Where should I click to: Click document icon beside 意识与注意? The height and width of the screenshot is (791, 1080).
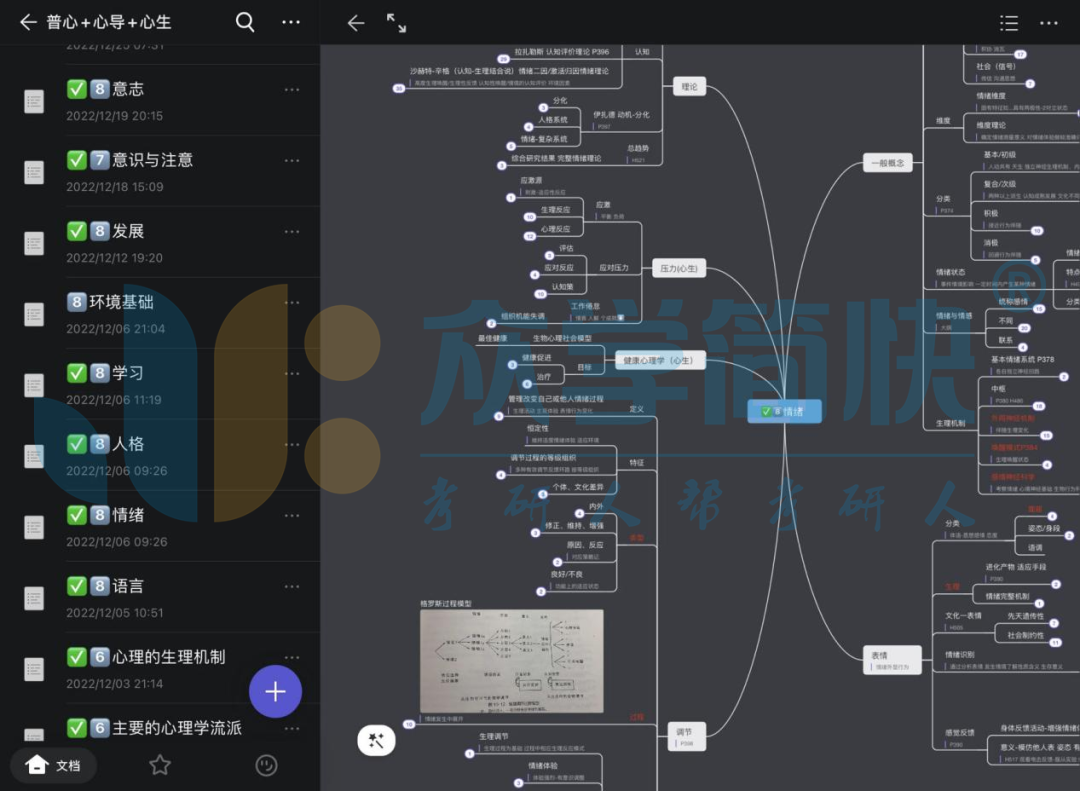(34, 172)
